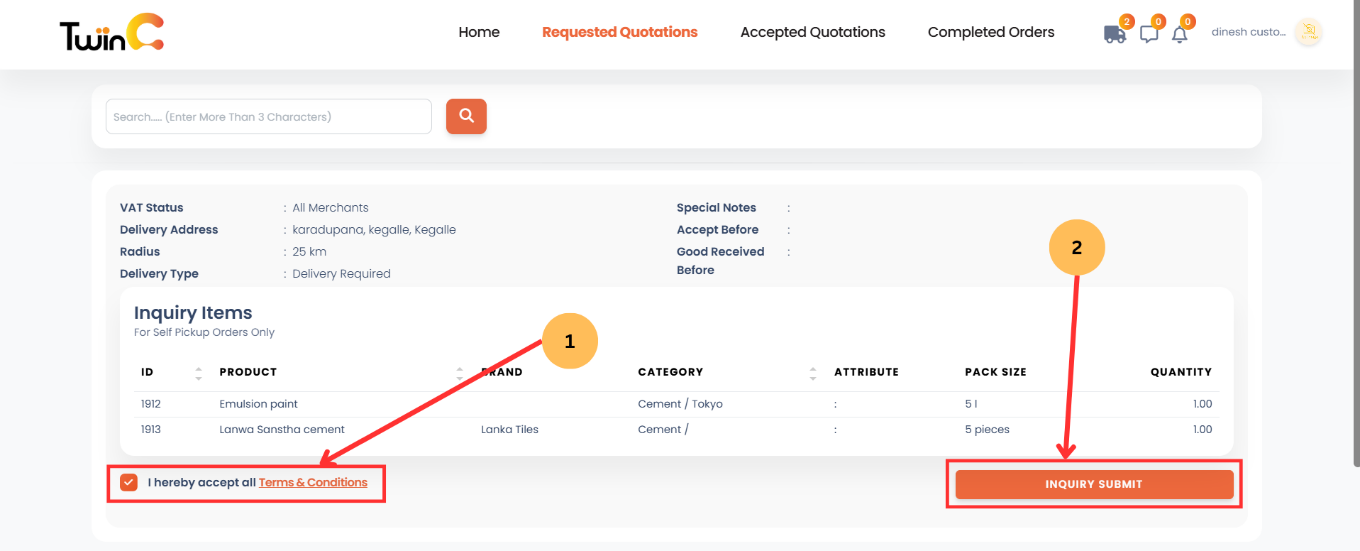The image size is (1360, 551).
Task: Open the Completed Orders tab
Action: tap(991, 32)
